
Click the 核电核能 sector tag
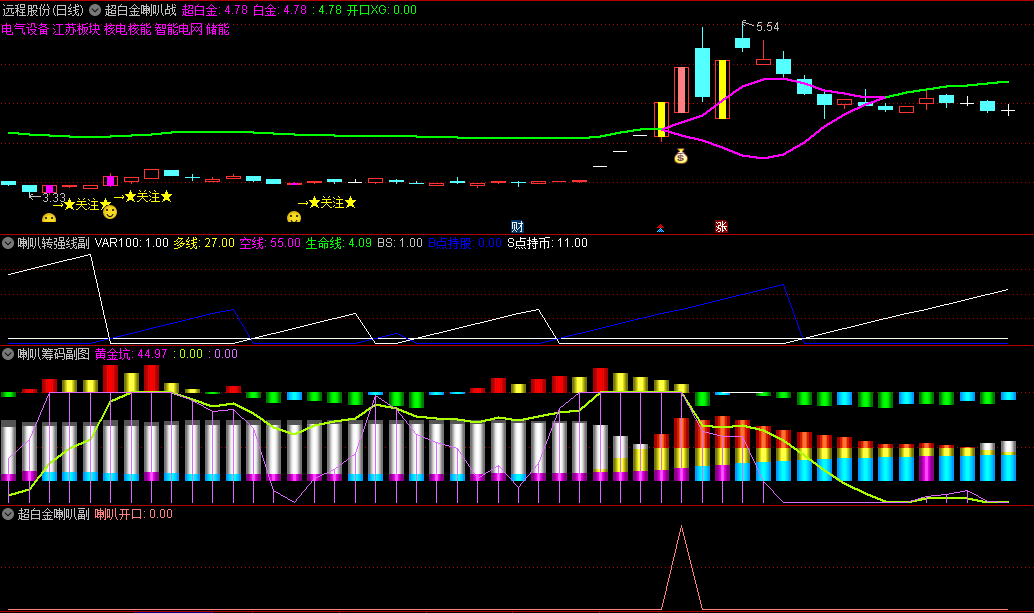[128, 30]
